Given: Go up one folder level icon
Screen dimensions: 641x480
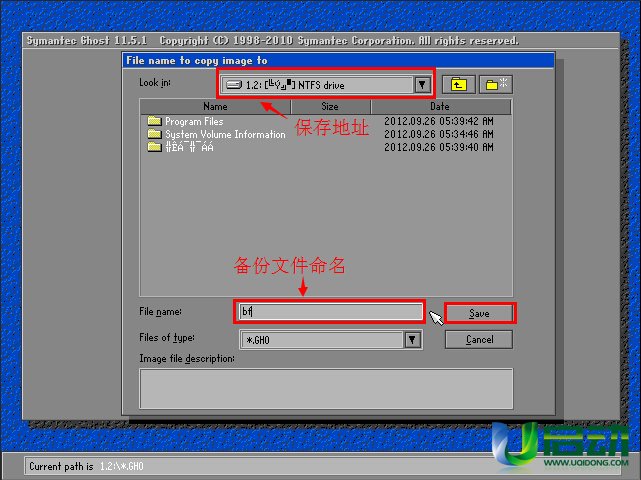Looking at the screenshot, I should coord(458,85).
